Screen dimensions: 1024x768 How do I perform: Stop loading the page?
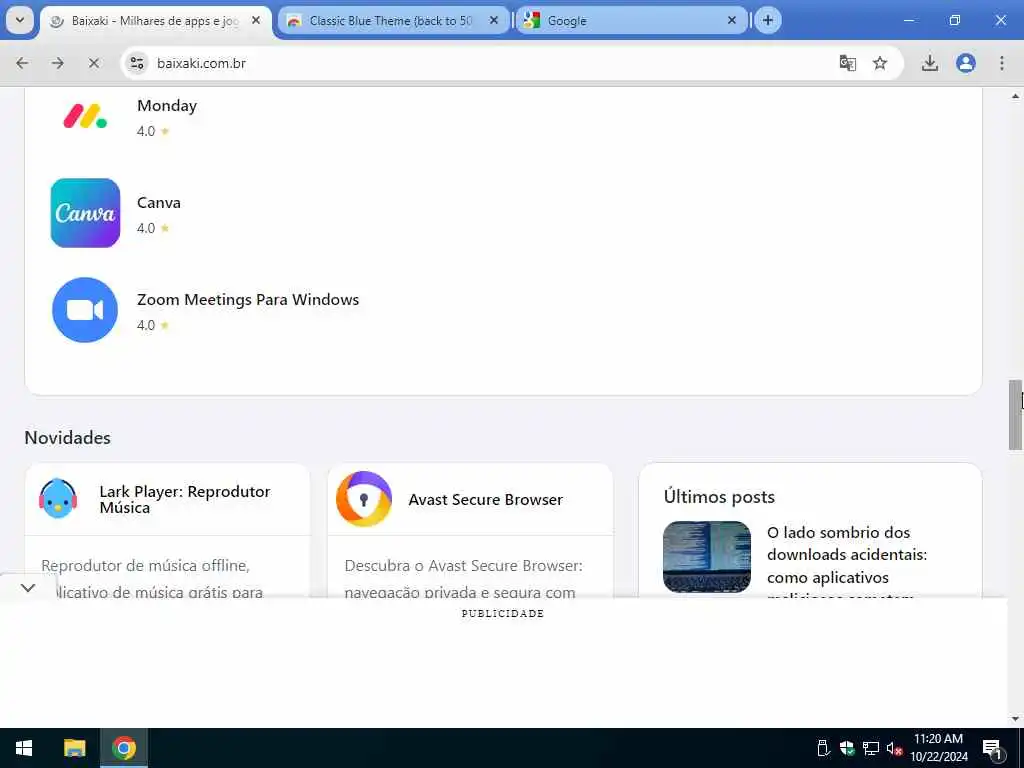click(x=93, y=63)
